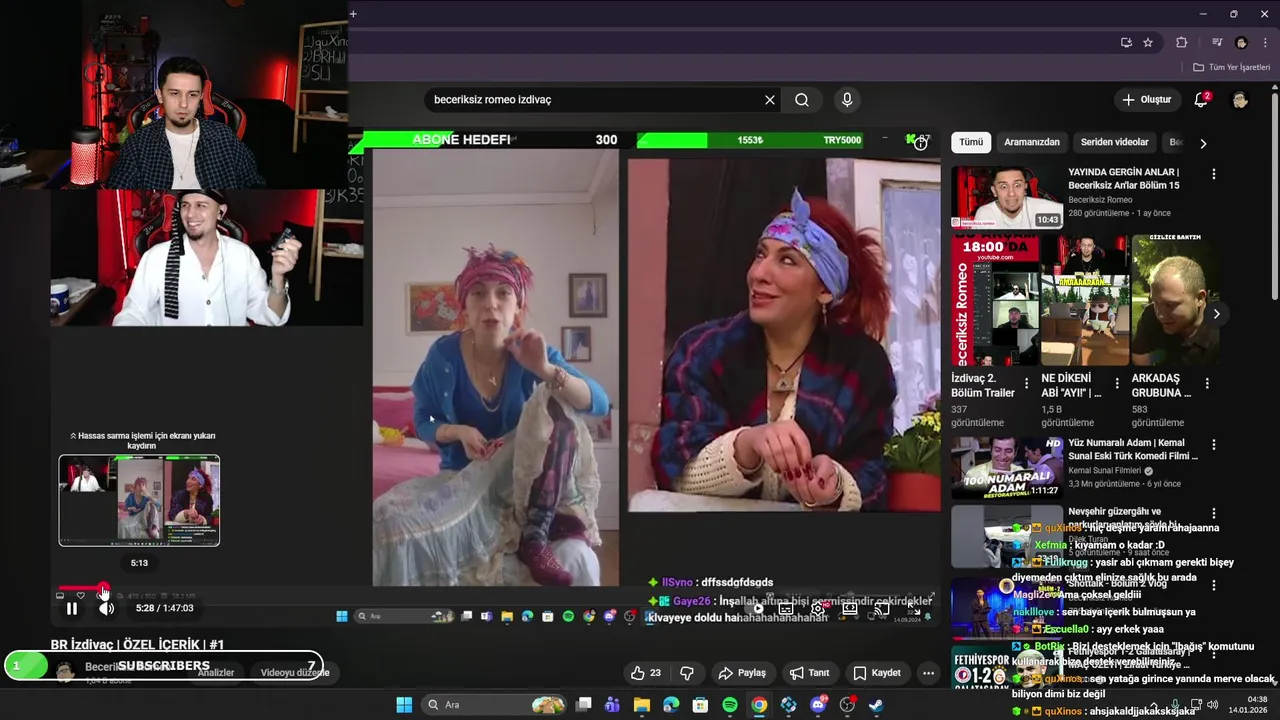The image size is (1280, 720).
Task: Open Discord from taskbar
Action: click(x=818, y=705)
